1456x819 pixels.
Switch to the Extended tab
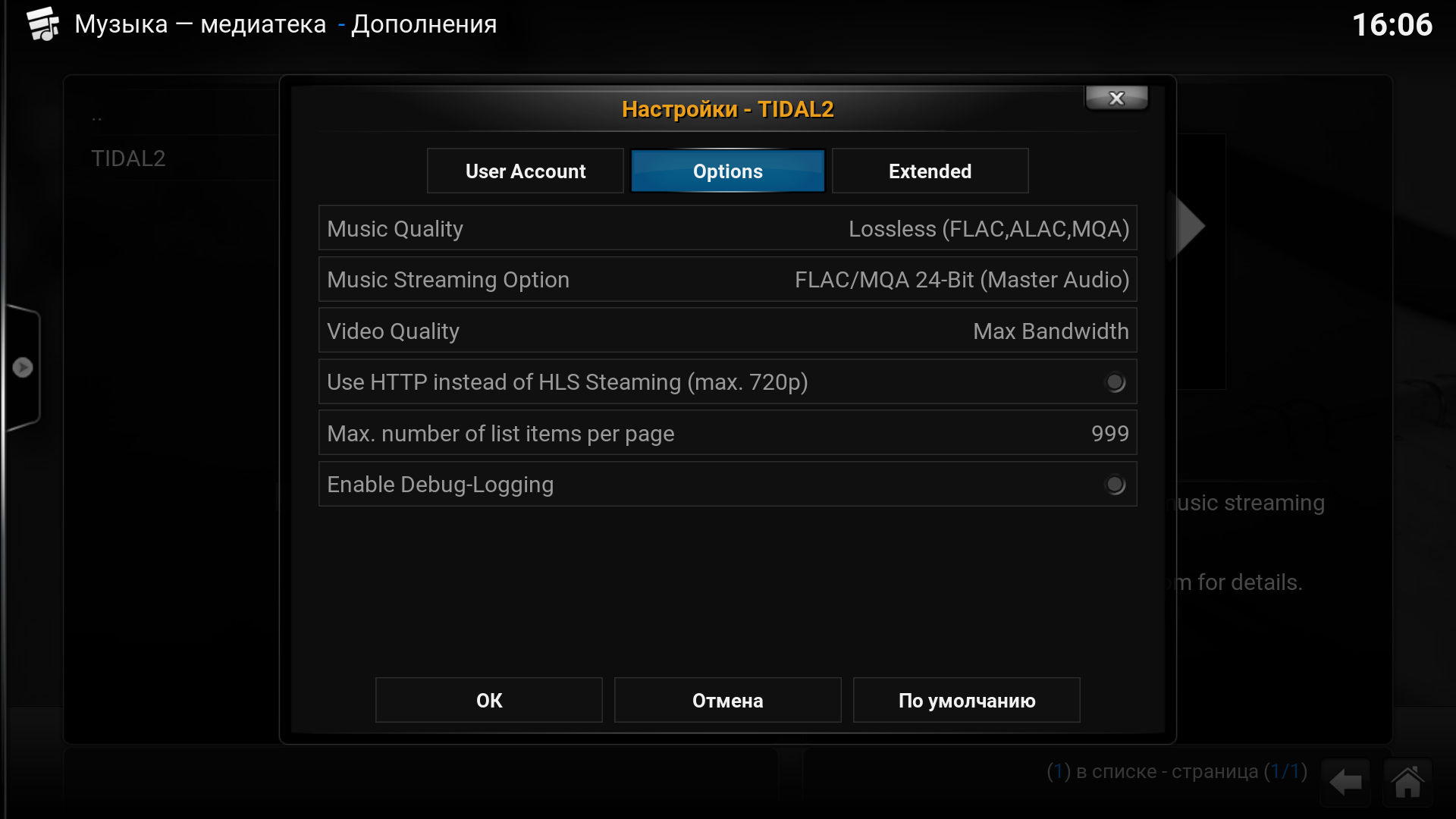point(930,171)
